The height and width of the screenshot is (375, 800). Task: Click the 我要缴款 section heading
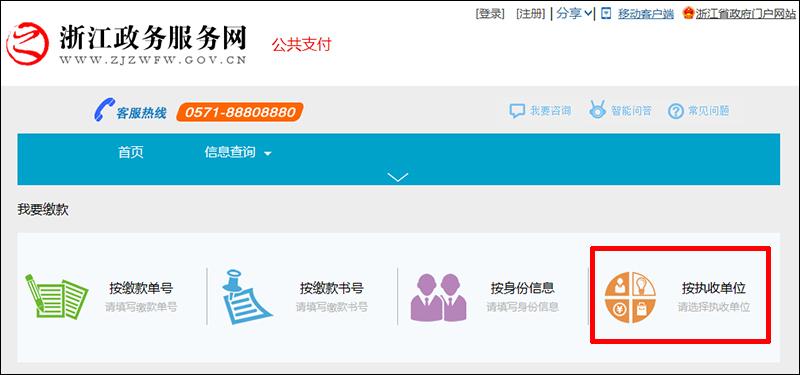click(x=43, y=210)
